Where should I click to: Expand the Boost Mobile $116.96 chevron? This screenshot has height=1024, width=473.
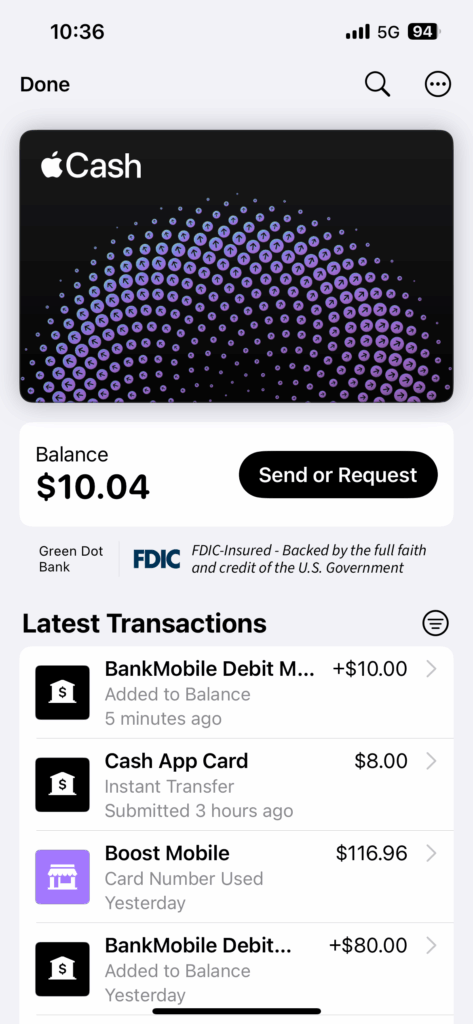(x=431, y=854)
